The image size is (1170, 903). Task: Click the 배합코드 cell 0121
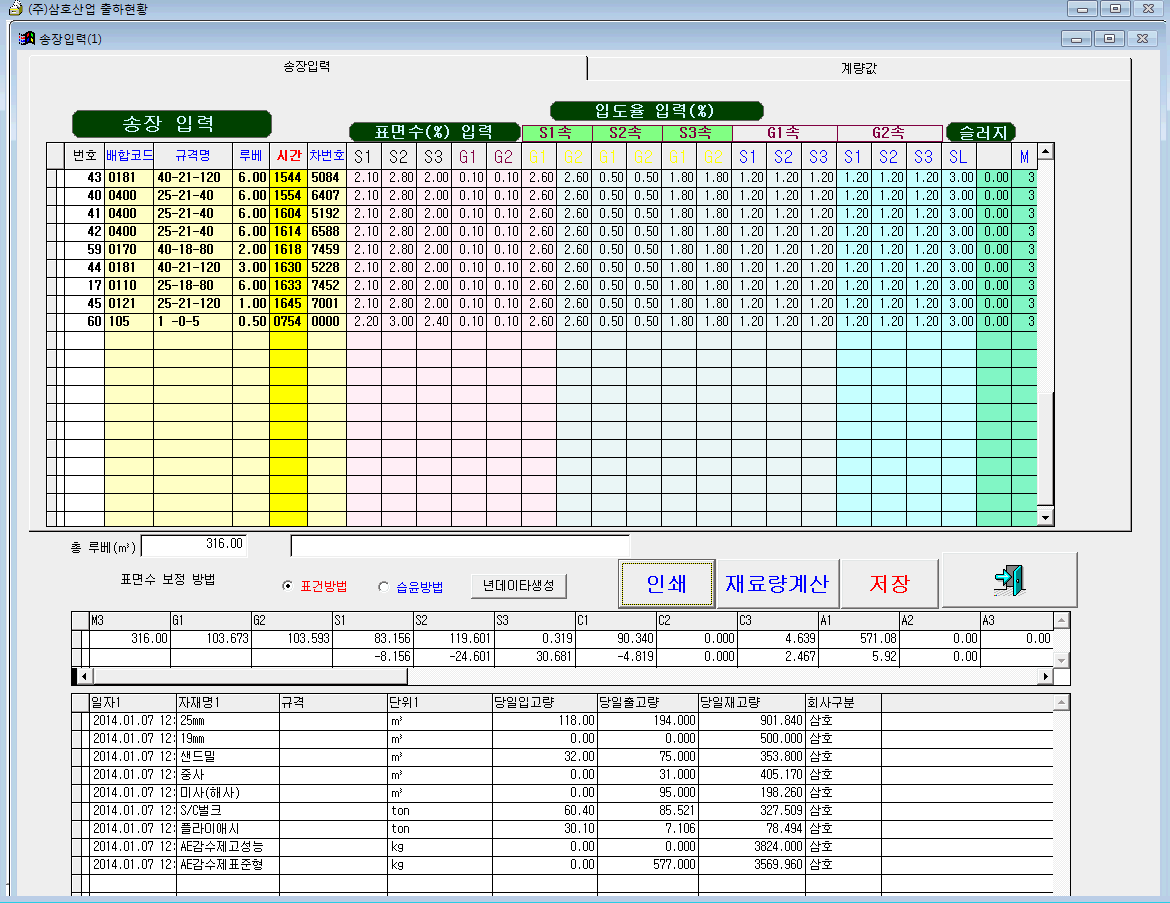click(129, 303)
